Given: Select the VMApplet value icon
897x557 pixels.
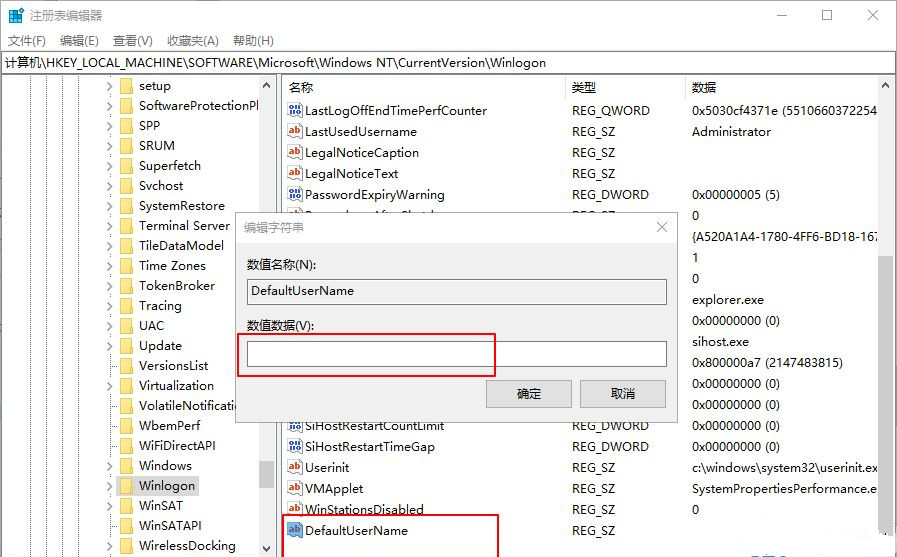Looking at the screenshot, I should (295, 488).
